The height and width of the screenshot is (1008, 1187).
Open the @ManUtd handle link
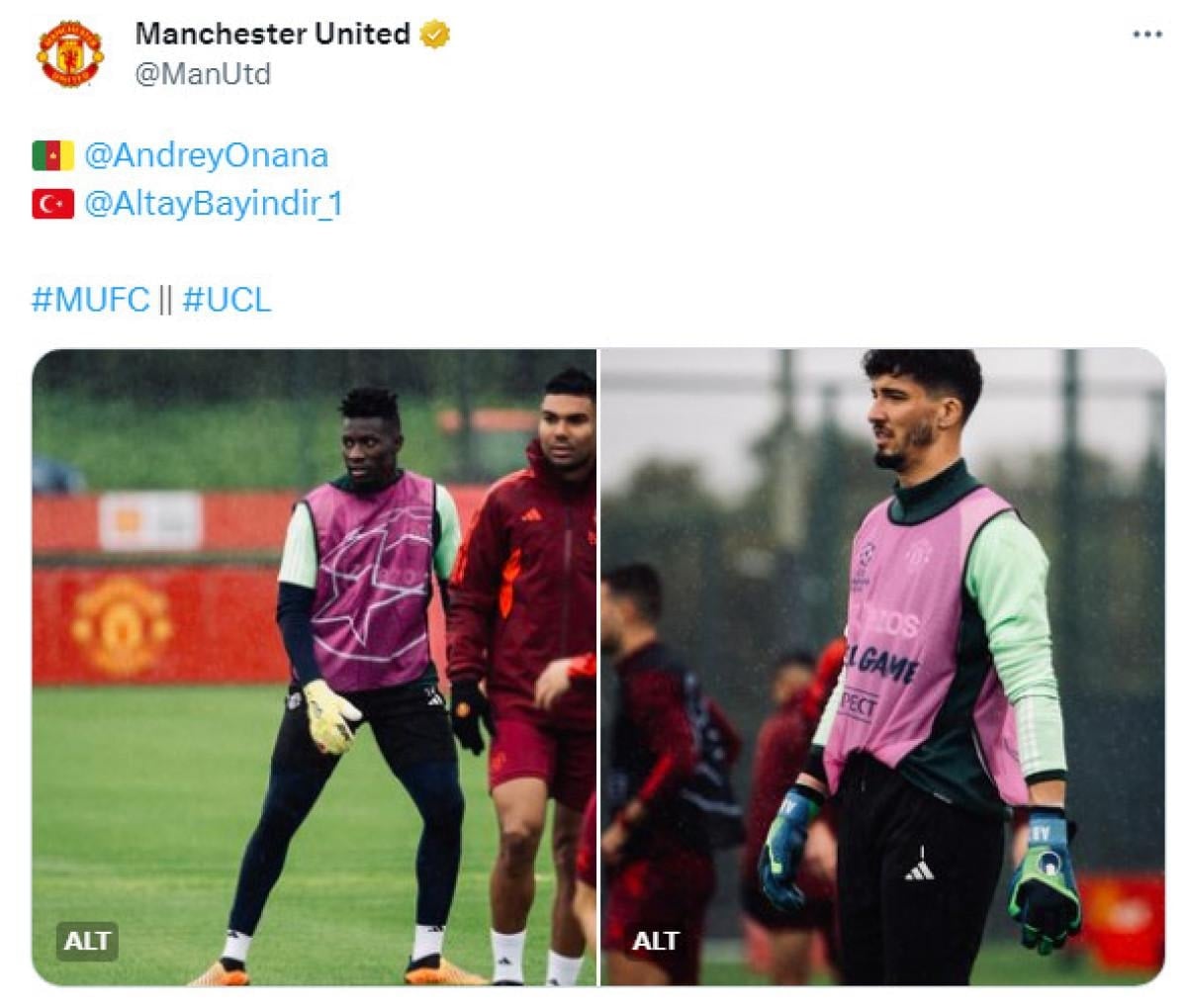coord(202,74)
